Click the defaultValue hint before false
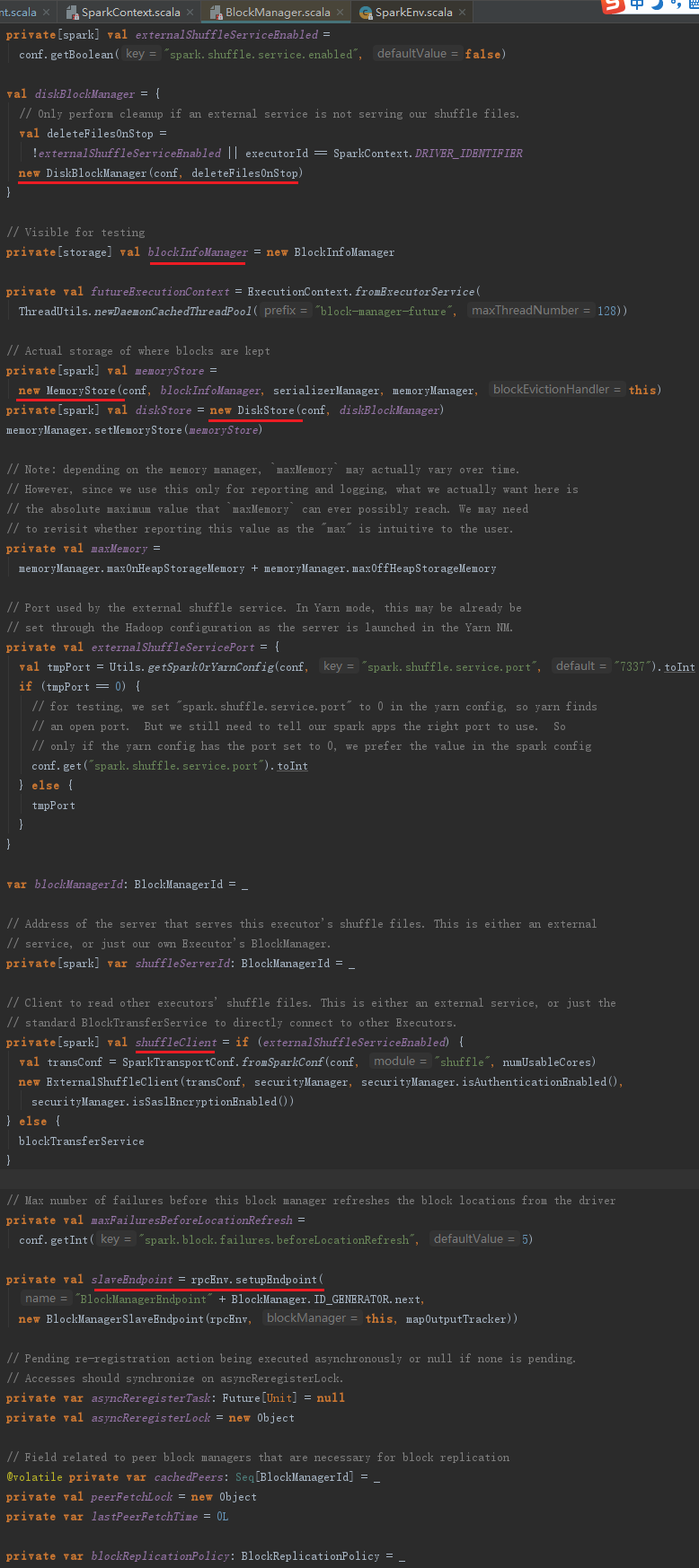The image size is (699, 1568). (x=417, y=54)
